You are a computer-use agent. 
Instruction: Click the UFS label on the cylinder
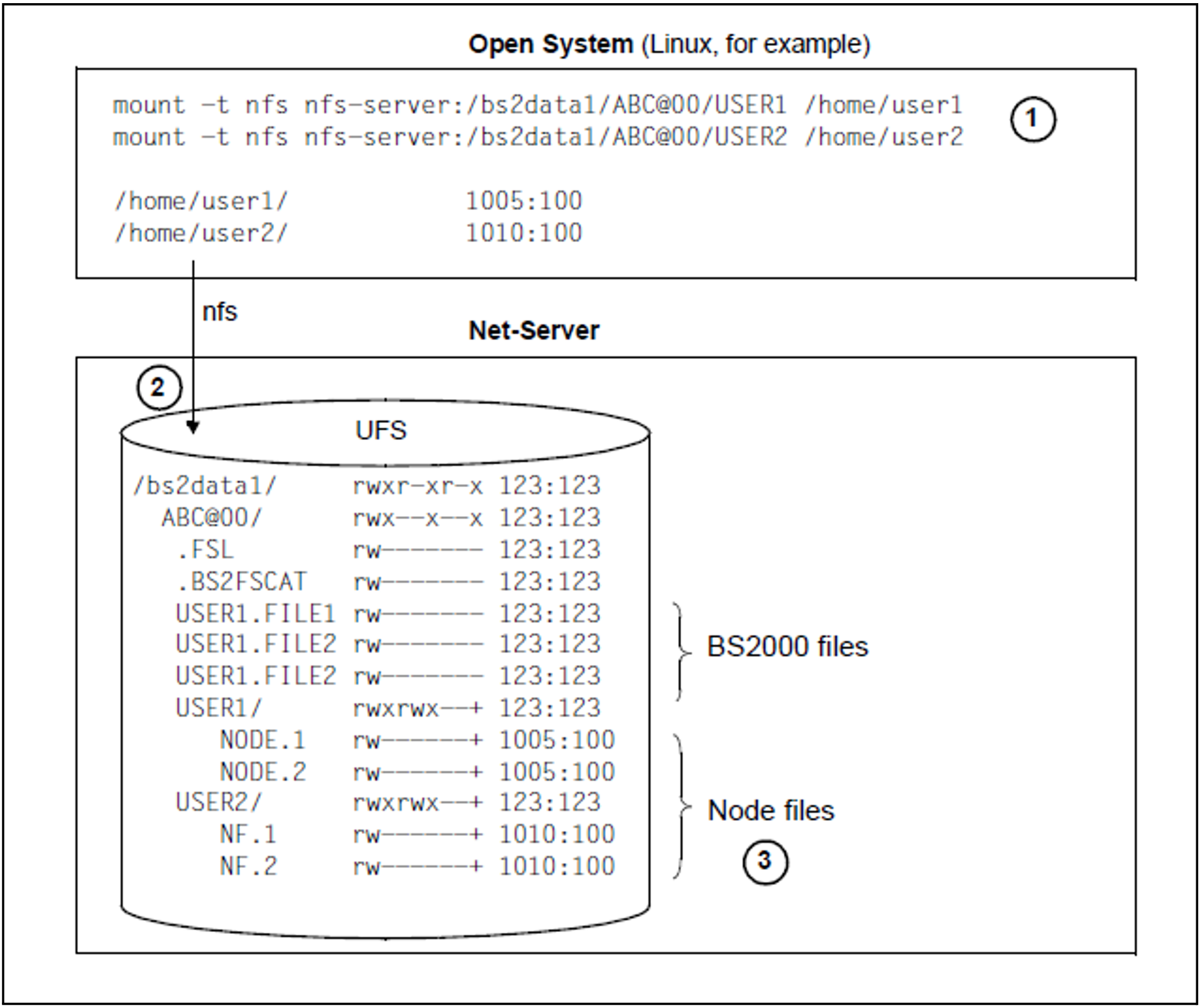click(381, 430)
